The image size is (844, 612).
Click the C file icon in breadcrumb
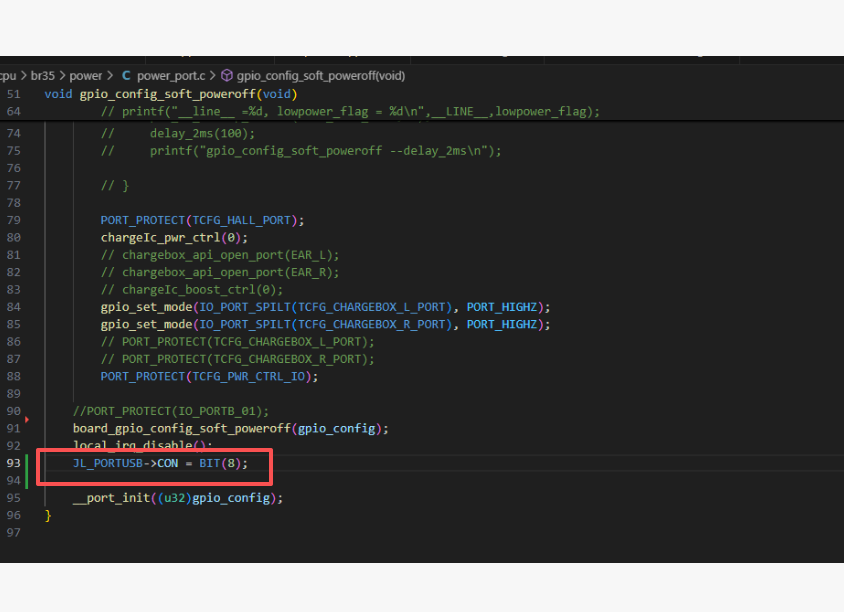click(x=126, y=75)
